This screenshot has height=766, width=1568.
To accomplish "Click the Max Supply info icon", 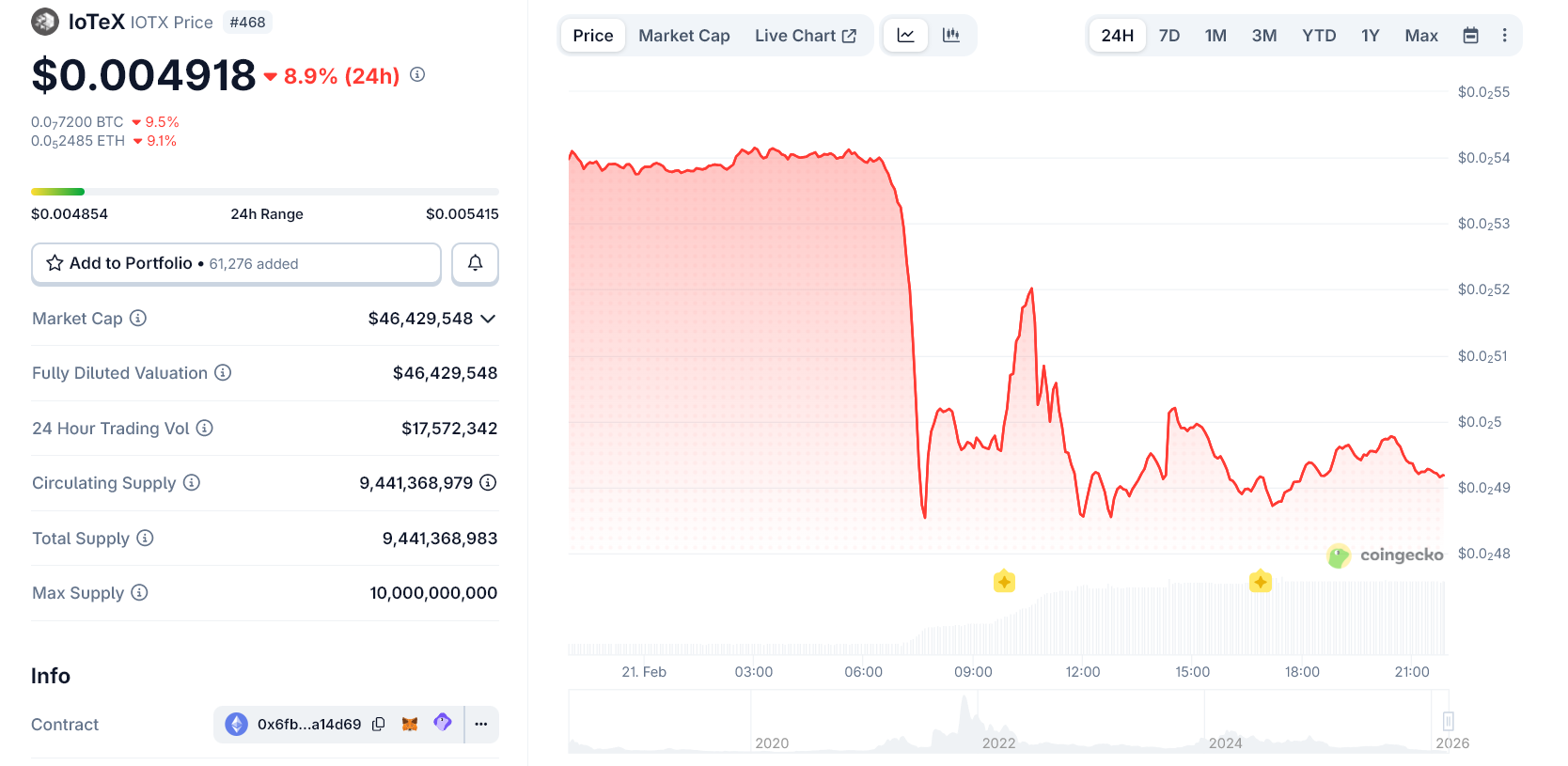I will 139,592.
